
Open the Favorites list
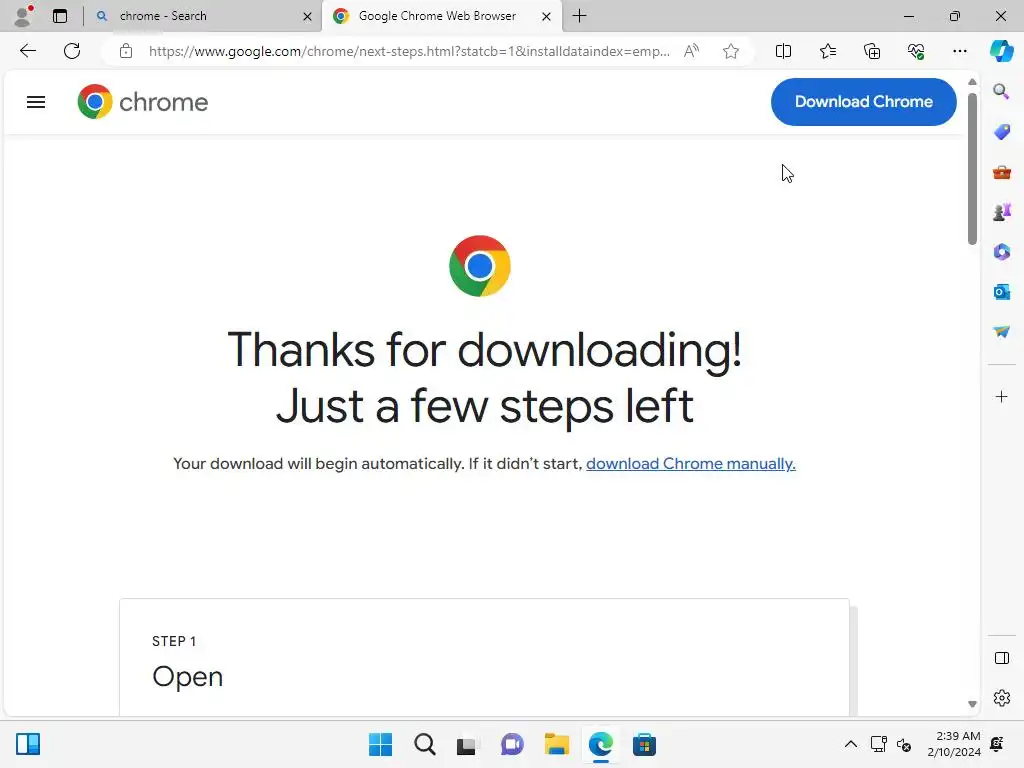pyautogui.click(x=827, y=51)
